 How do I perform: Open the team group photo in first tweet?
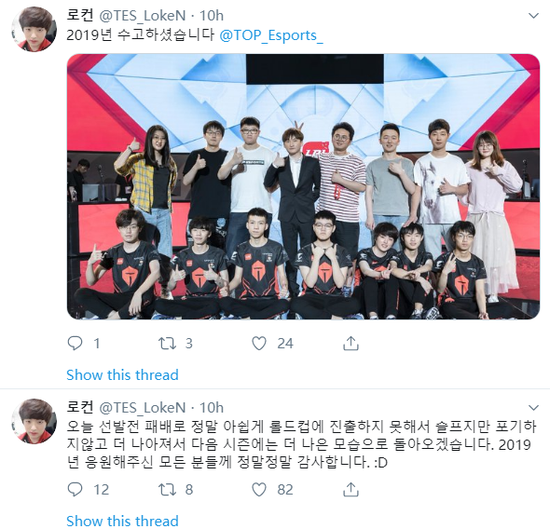303,186
